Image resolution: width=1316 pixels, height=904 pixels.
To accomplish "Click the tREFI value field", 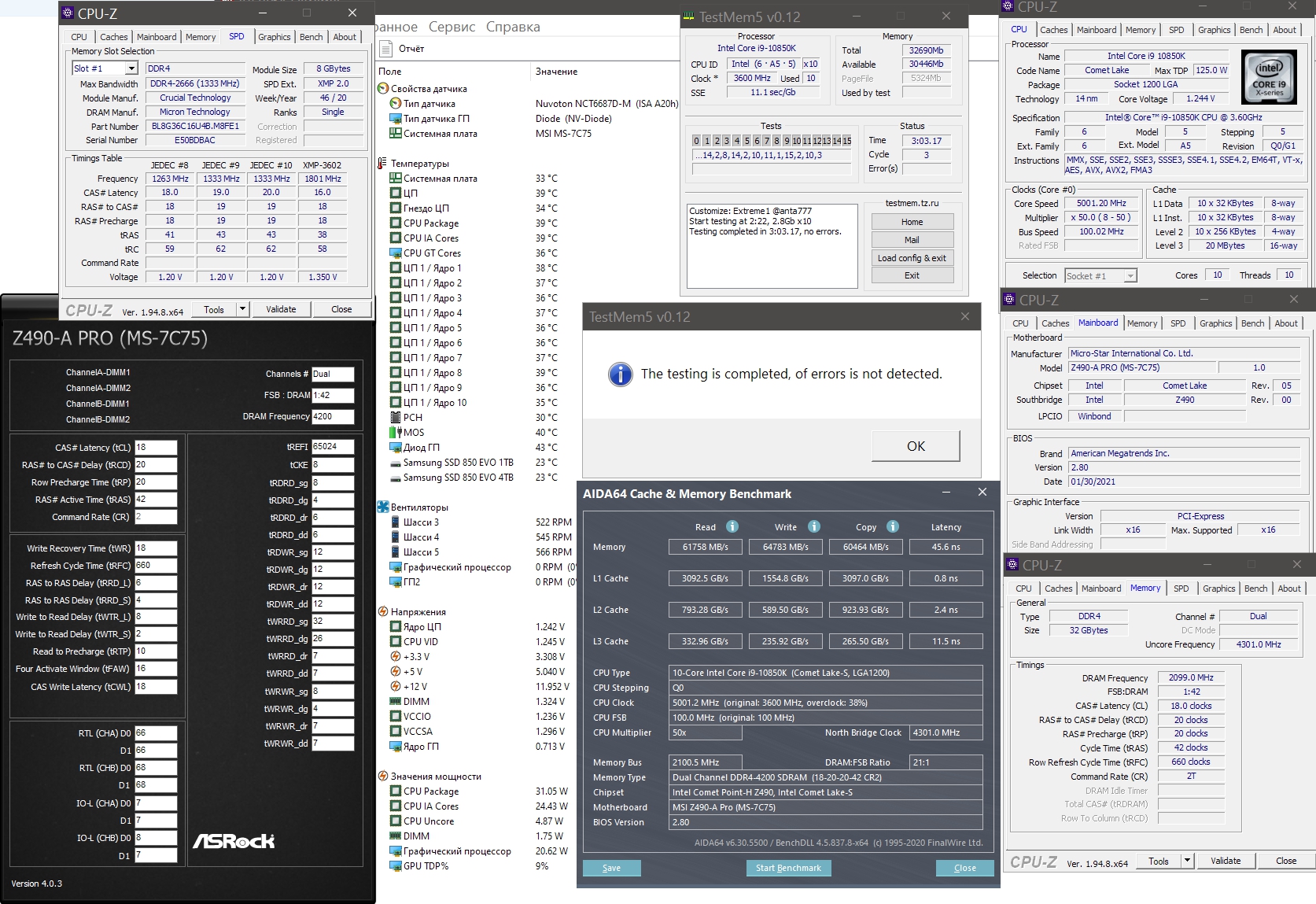I will (333, 447).
